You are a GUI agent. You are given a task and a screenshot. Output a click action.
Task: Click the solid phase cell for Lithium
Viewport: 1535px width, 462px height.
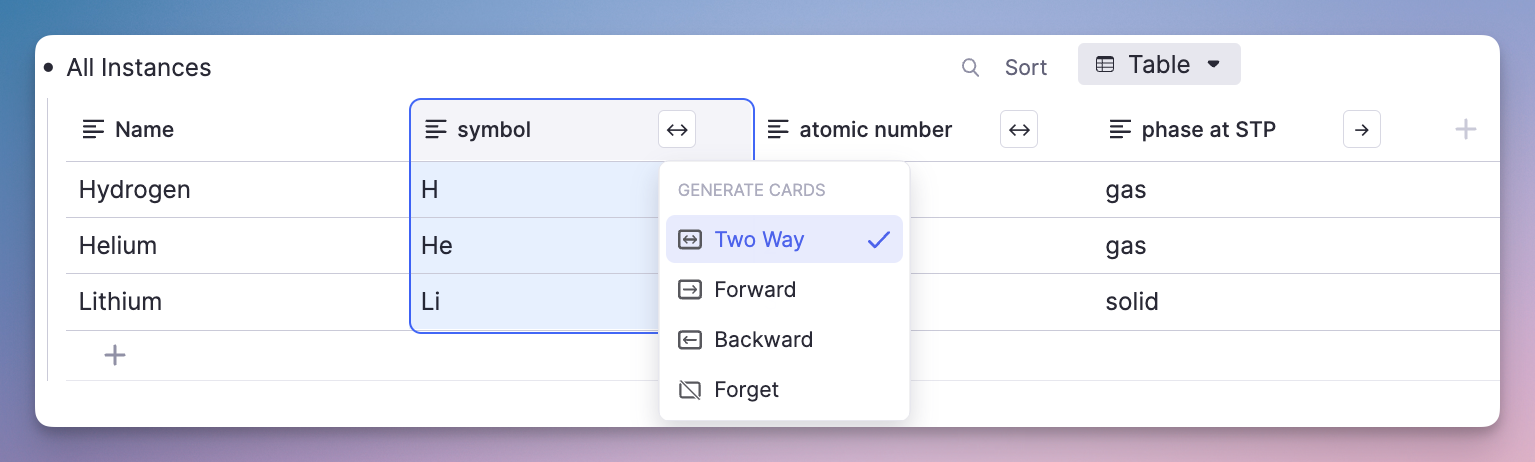1132,302
